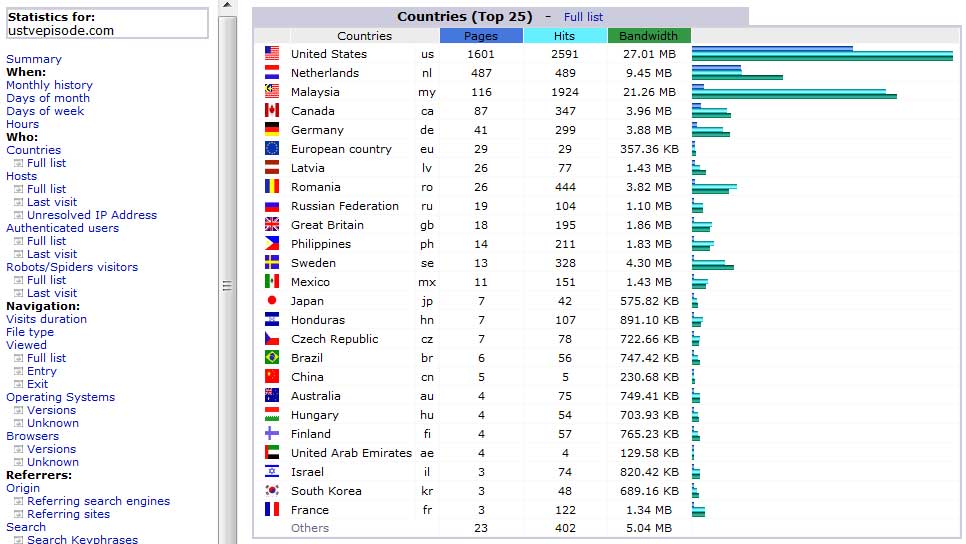Open Referring sites link

tap(68, 514)
